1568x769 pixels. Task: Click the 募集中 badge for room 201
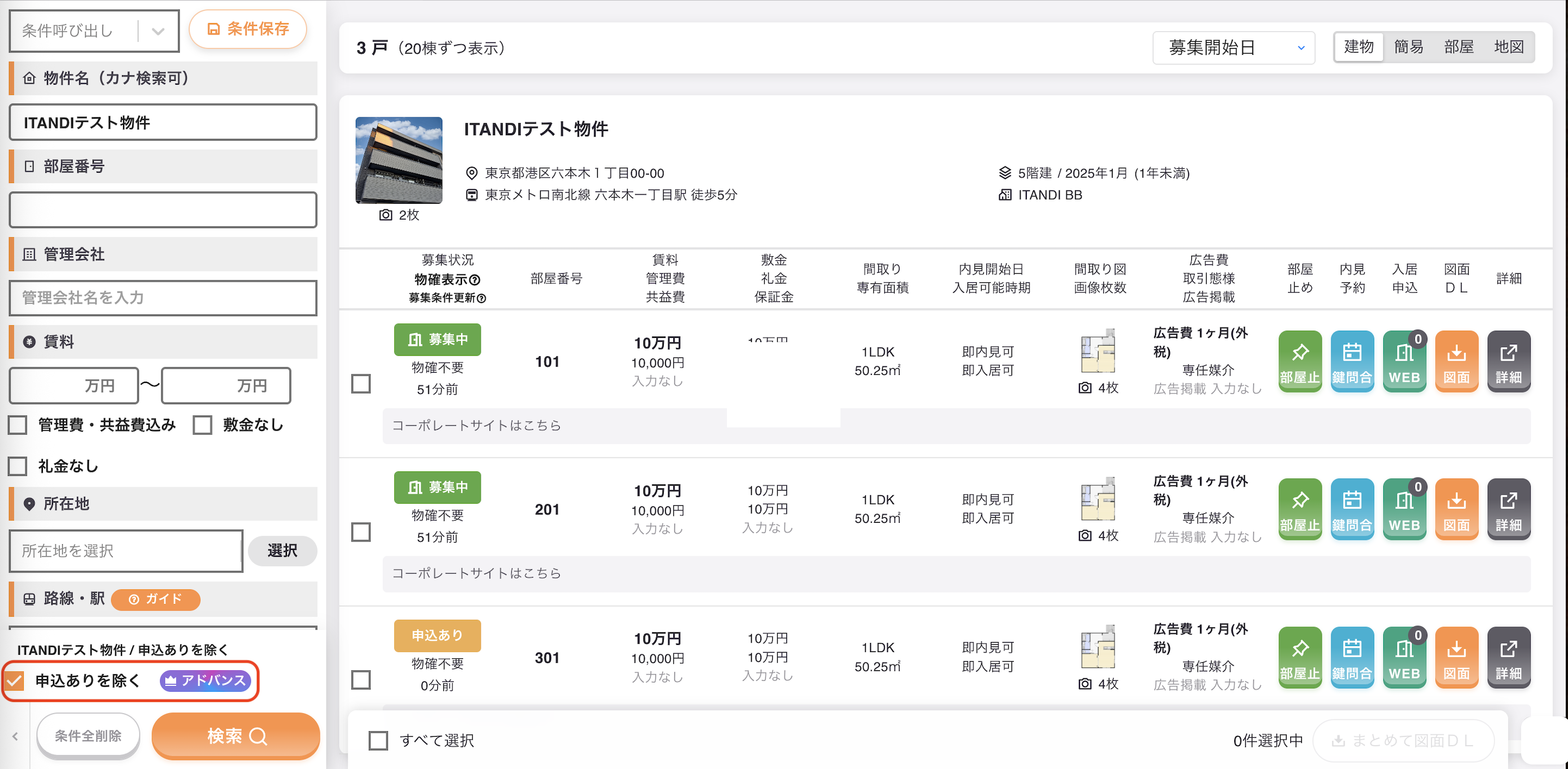437,487
